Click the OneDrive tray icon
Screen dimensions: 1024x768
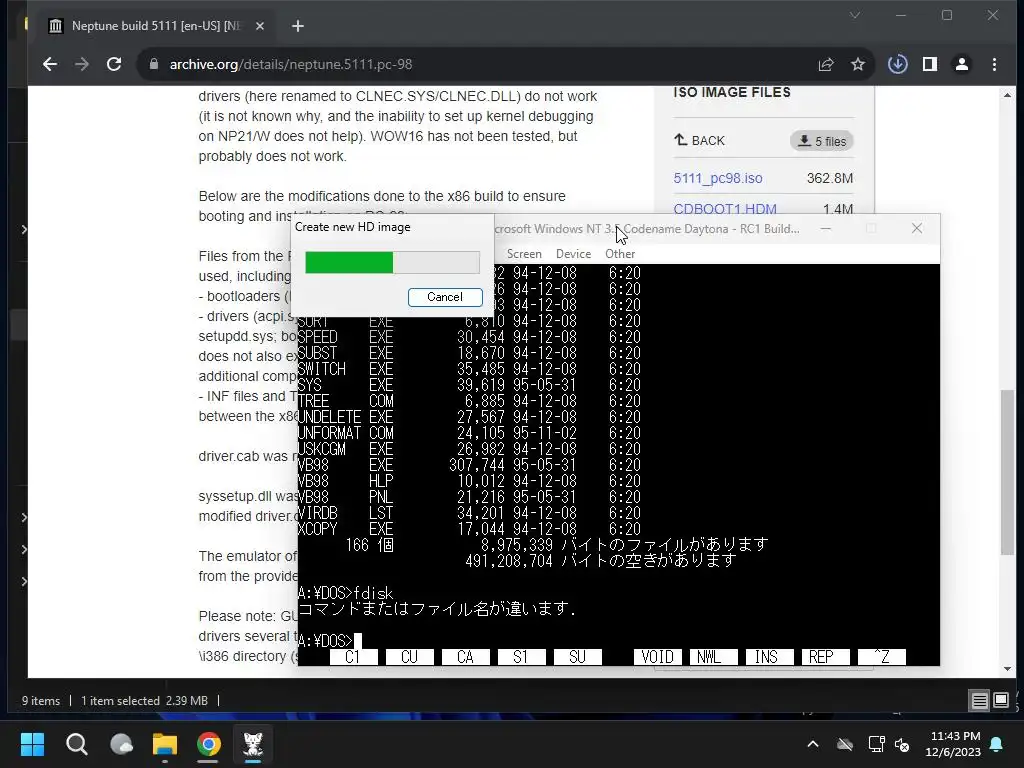[845, 744]
